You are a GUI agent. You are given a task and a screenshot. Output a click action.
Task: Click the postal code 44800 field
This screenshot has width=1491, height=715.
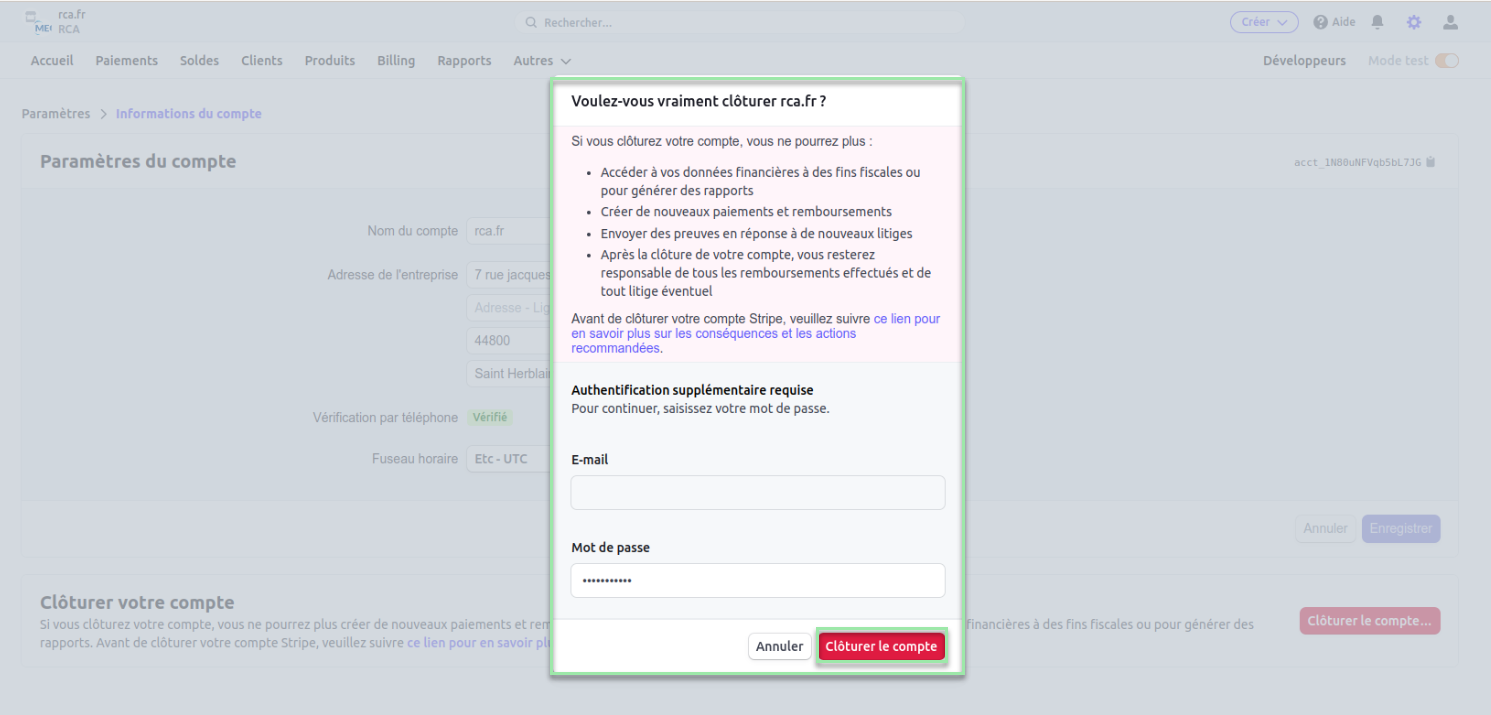coord(508,341)
